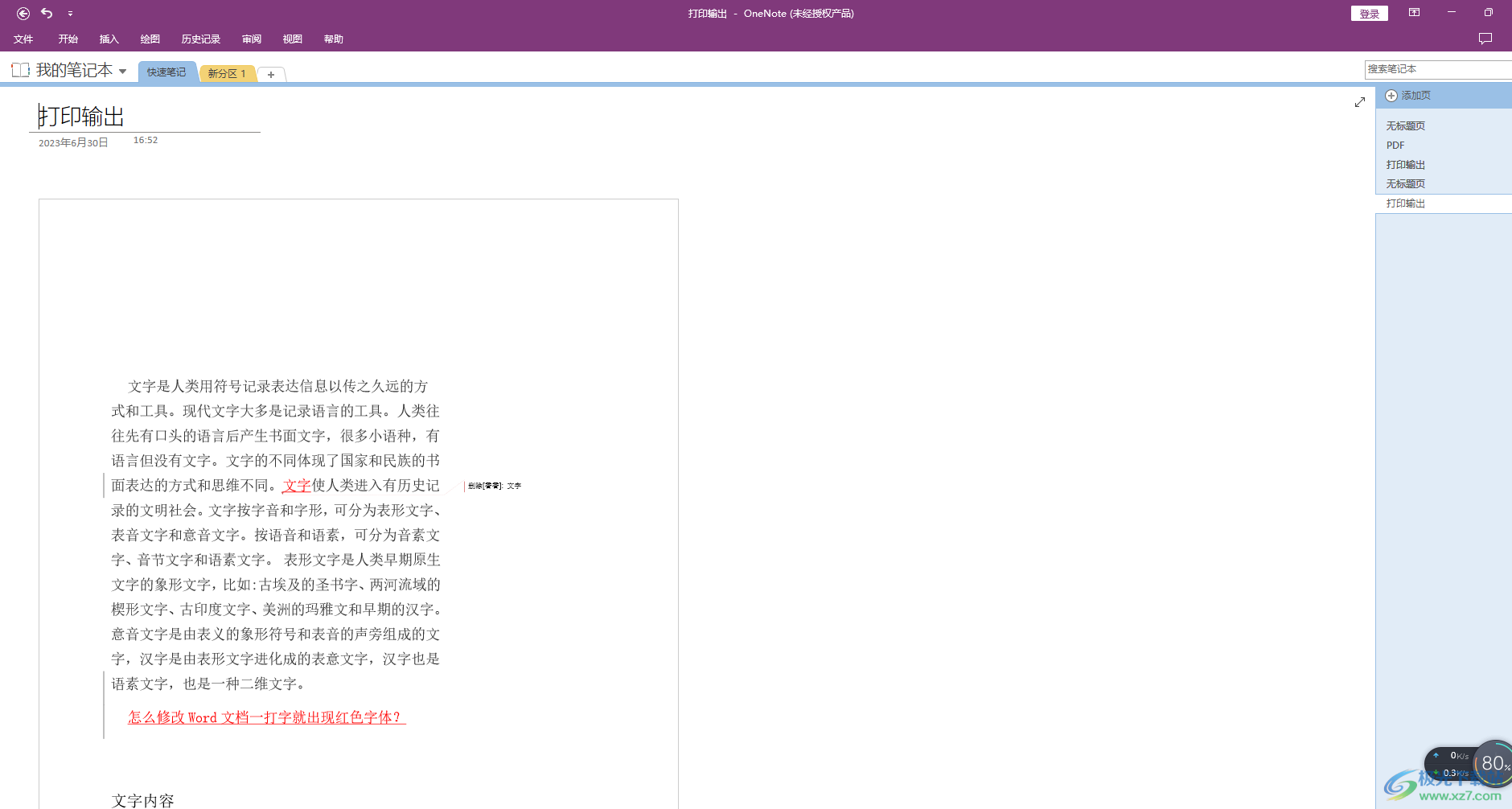Click the 文字内容 heading in printout

point(143,800)
